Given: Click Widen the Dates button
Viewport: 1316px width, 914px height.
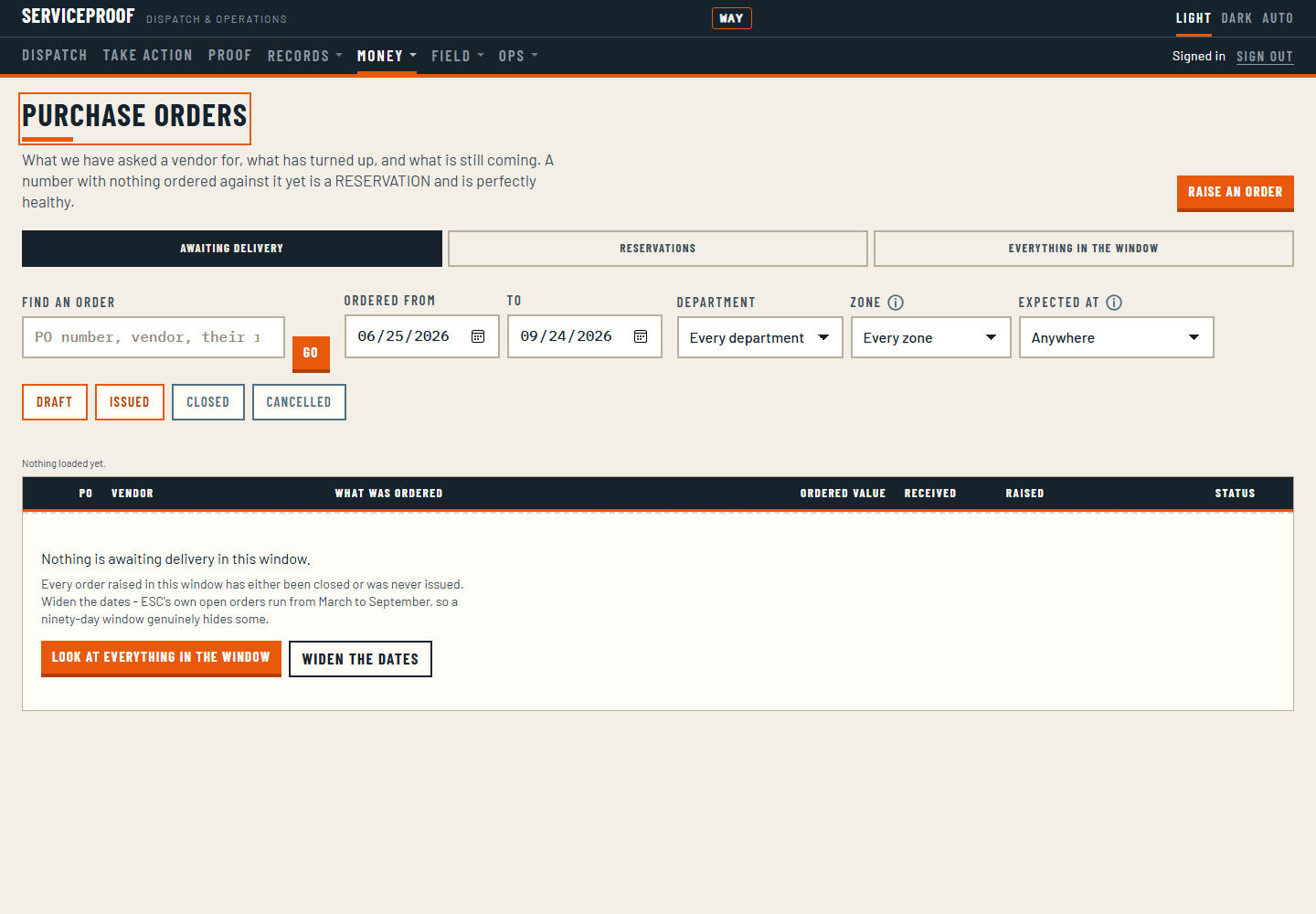Looking at the screenshot, I should click(360, 659).
